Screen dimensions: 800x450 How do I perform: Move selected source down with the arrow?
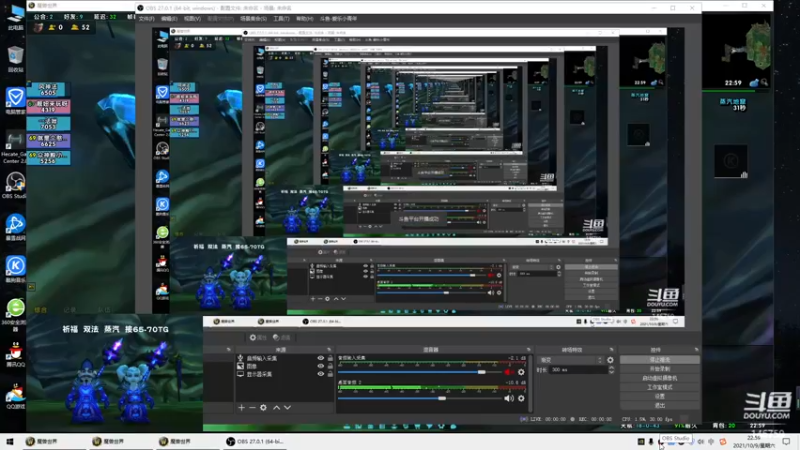pos(287,408)
